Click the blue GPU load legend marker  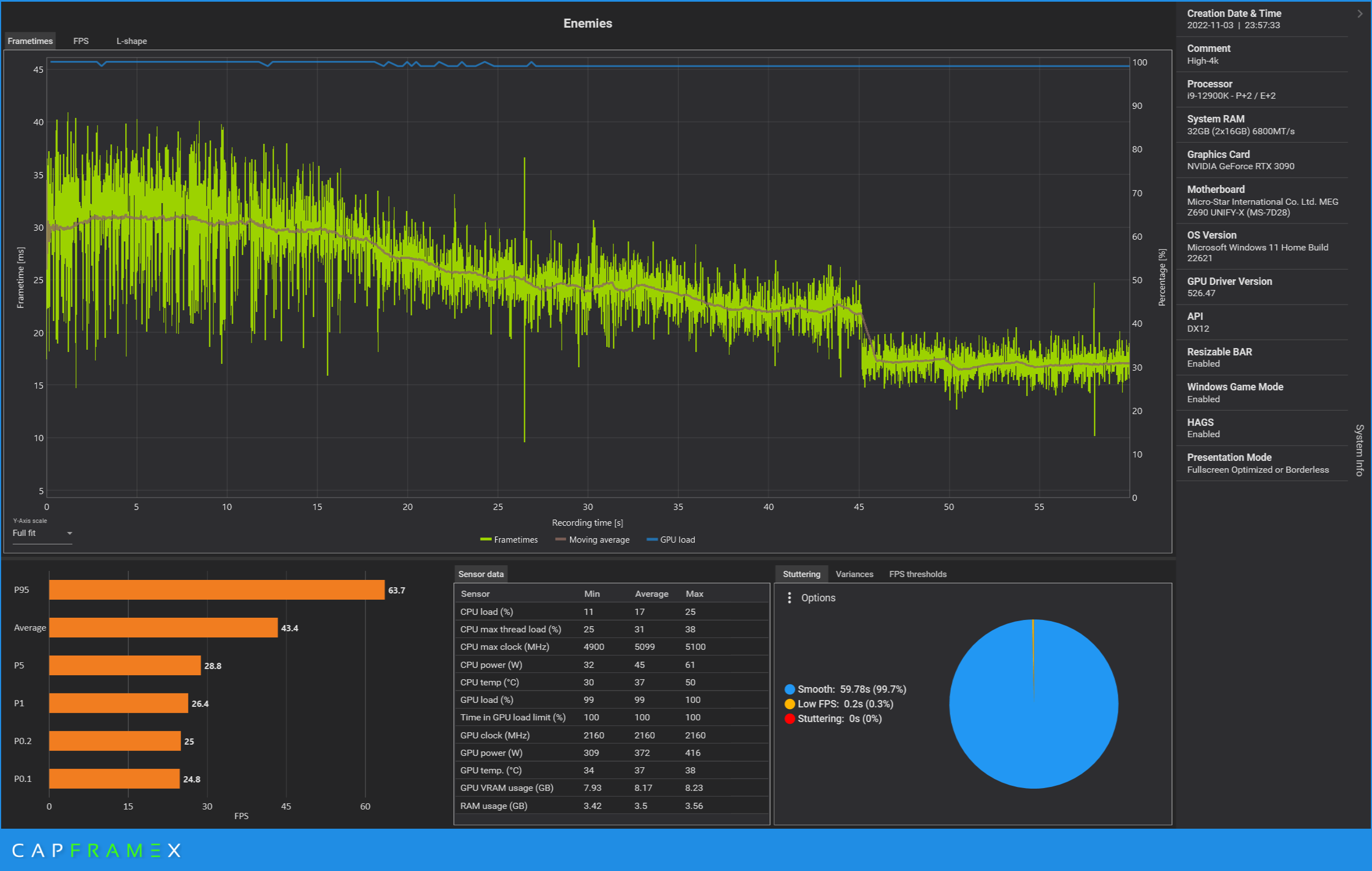click(652, 539)
